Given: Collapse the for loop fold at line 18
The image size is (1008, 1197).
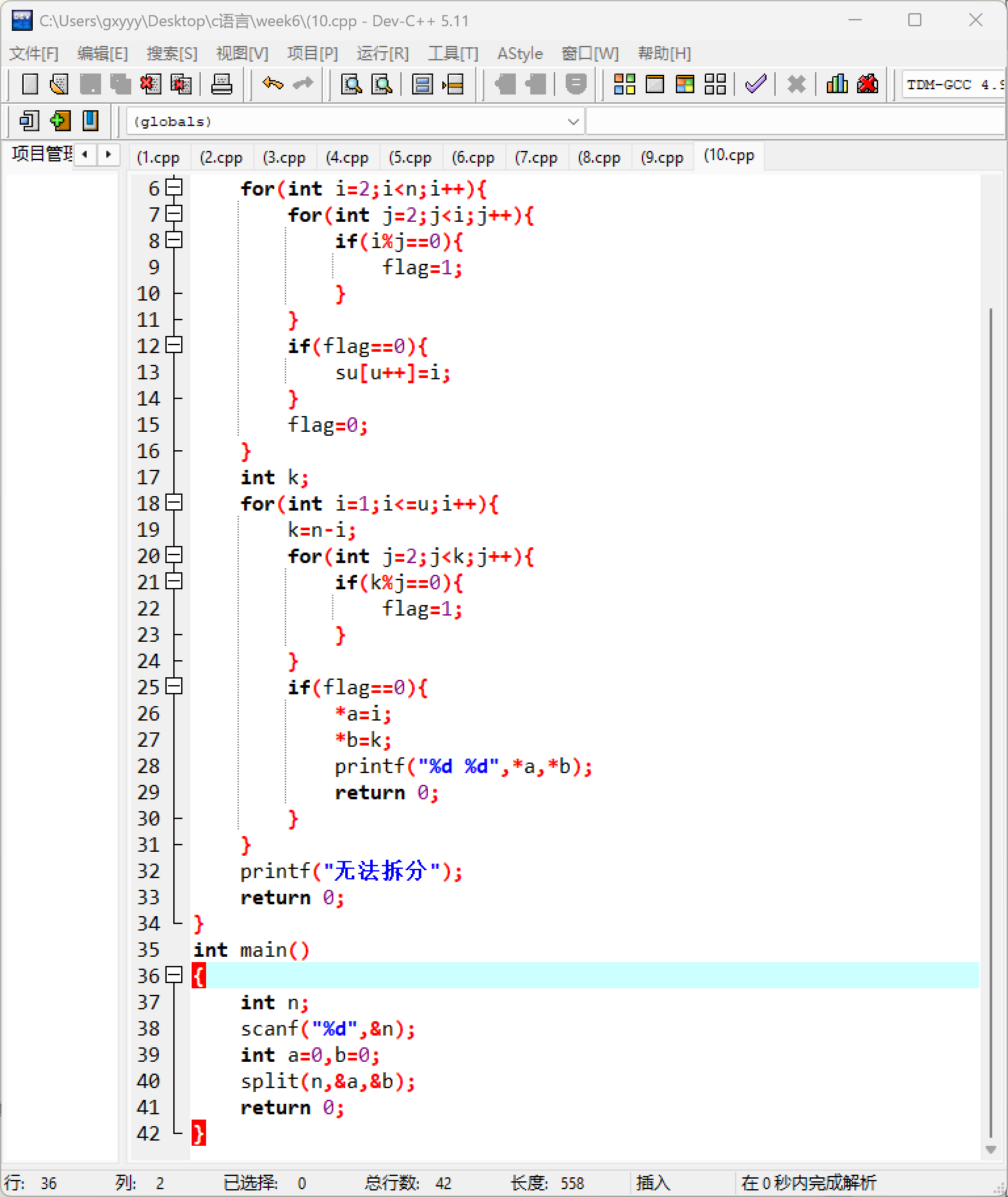Looking at the screenshot, I should 174,503.
